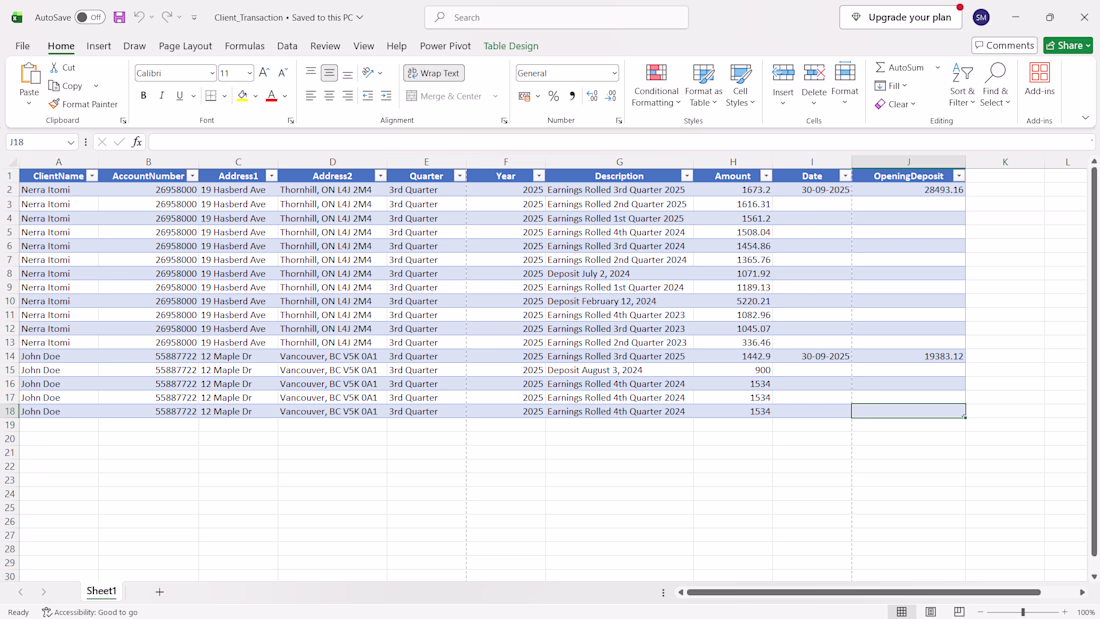Click the Search box
Image resolution: width=1100 pixels, height=619 pixels.
point(556,17)
